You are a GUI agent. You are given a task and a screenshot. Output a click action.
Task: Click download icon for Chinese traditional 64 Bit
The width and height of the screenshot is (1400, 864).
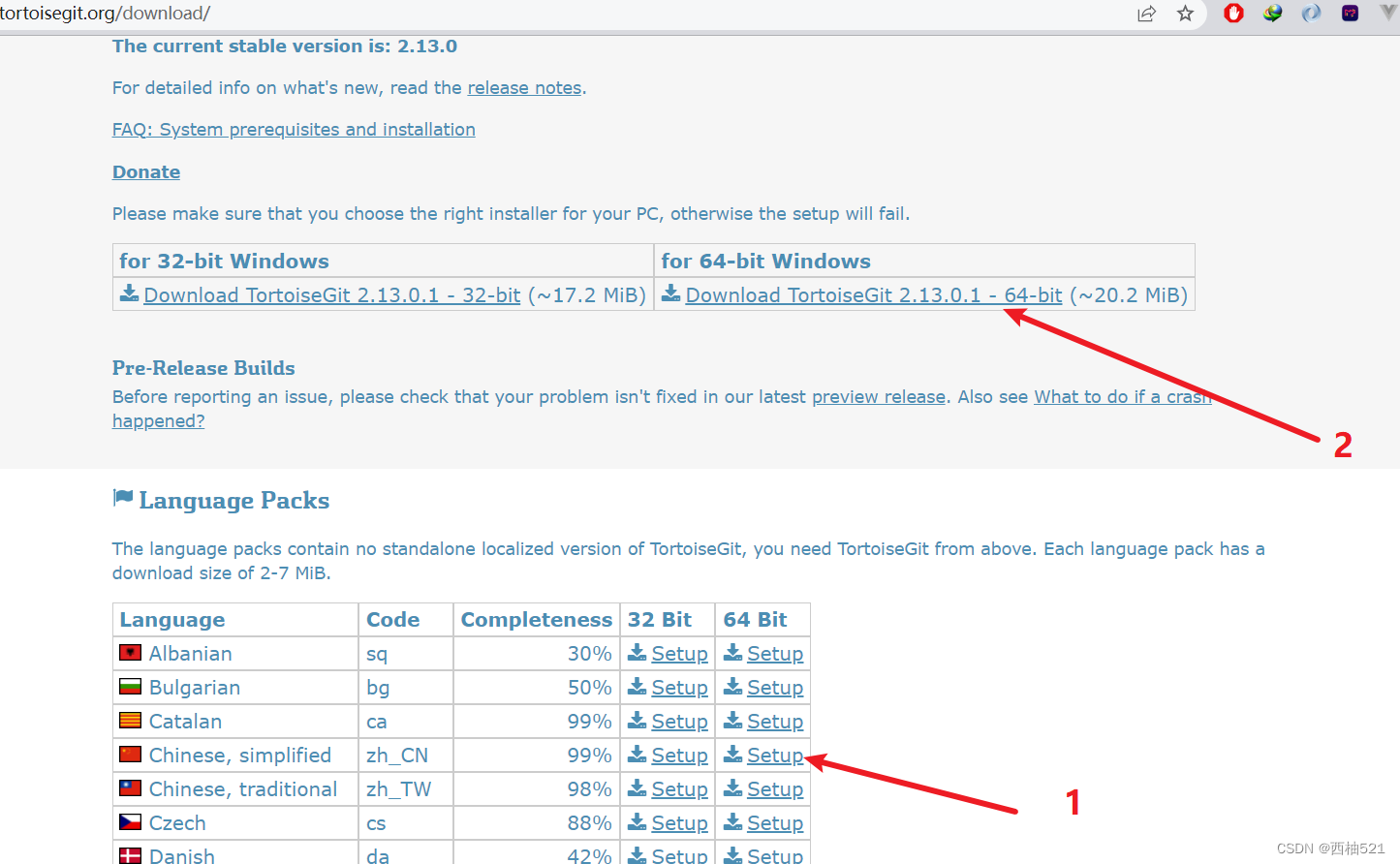(732, 787)
